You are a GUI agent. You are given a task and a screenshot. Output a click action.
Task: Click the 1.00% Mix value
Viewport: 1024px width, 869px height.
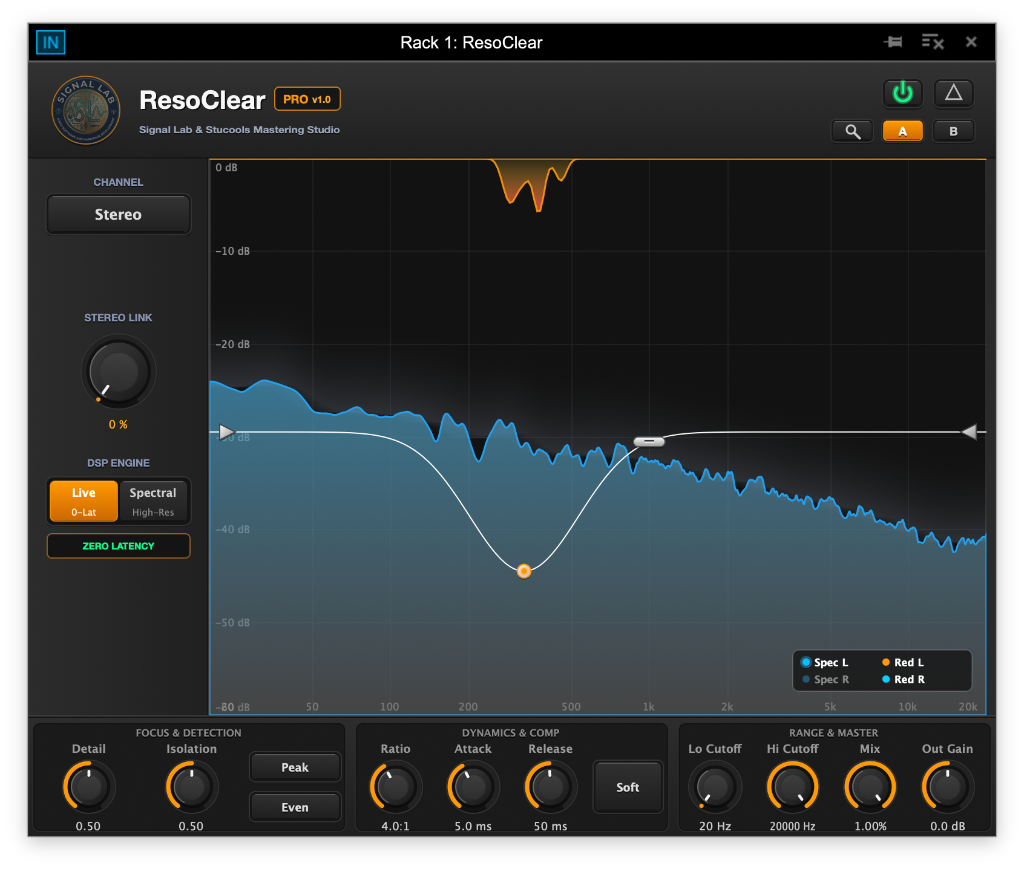coord(871,826)
